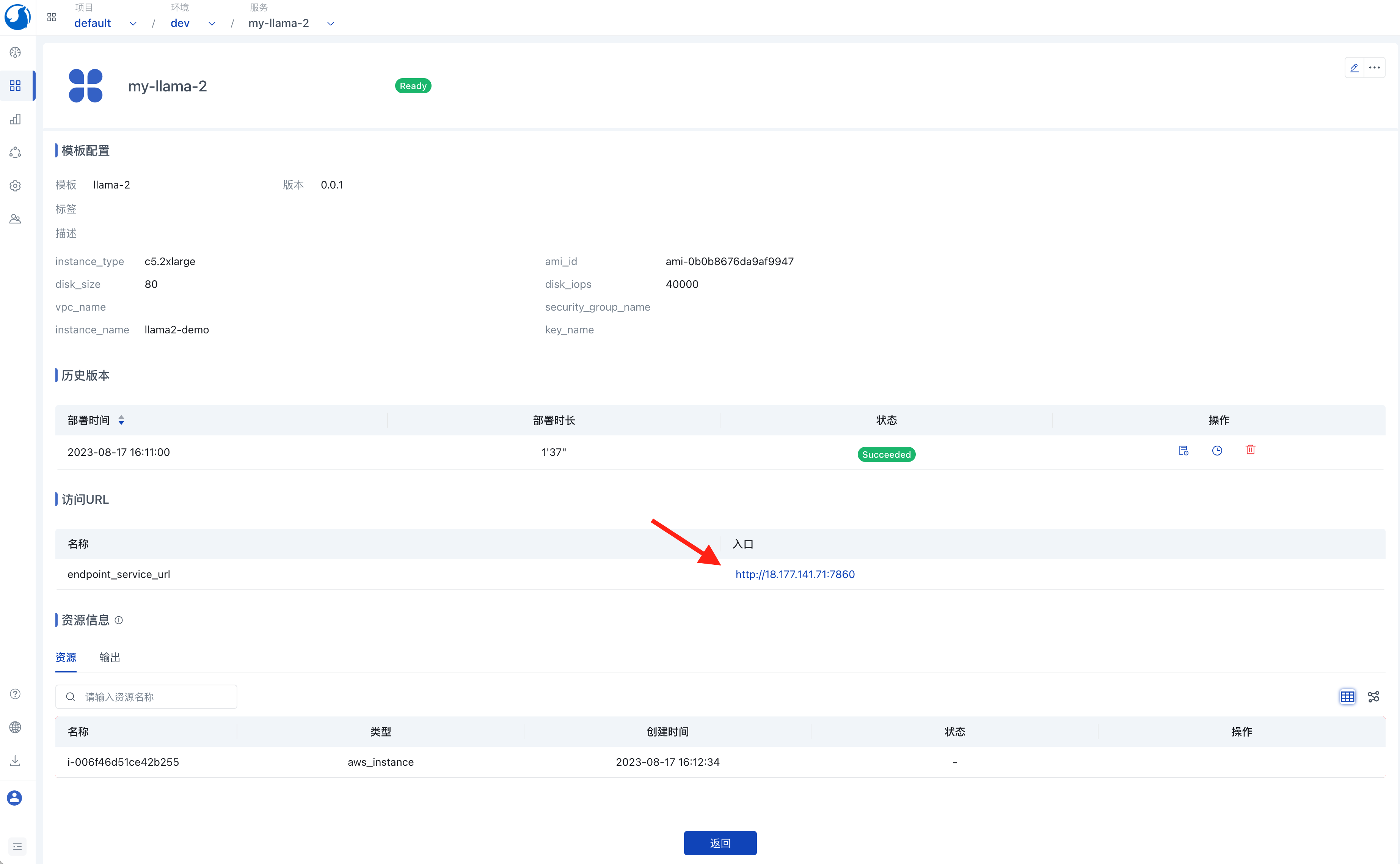This screenshot has width=1400, height=864.
Task: Click the Succeeded status badge
Action: (x=886, y=454)
